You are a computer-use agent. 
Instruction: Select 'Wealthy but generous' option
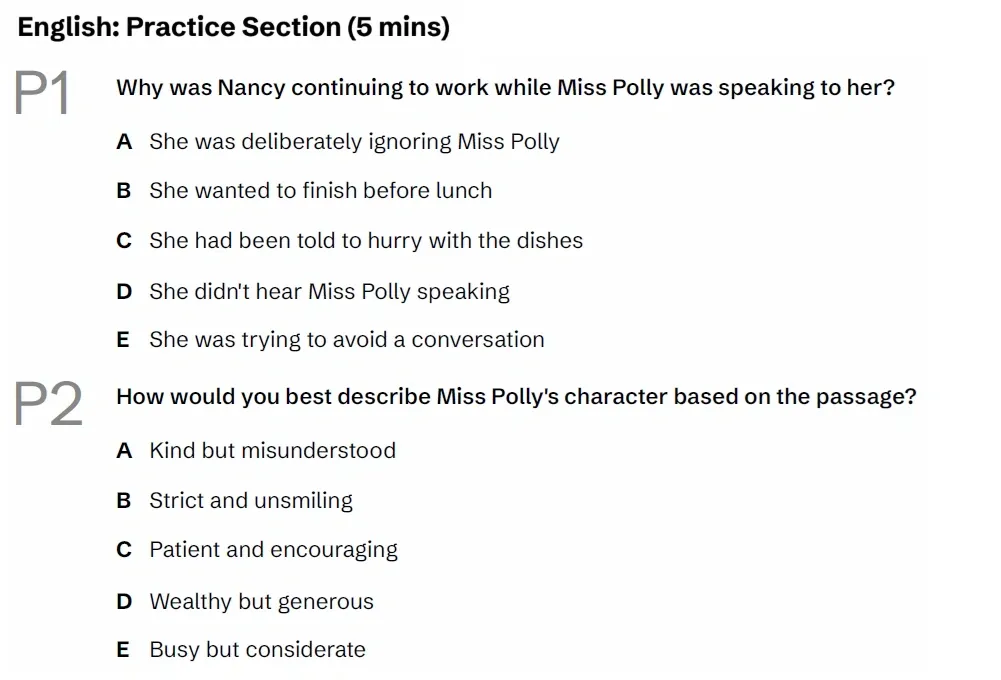point(261,602)
